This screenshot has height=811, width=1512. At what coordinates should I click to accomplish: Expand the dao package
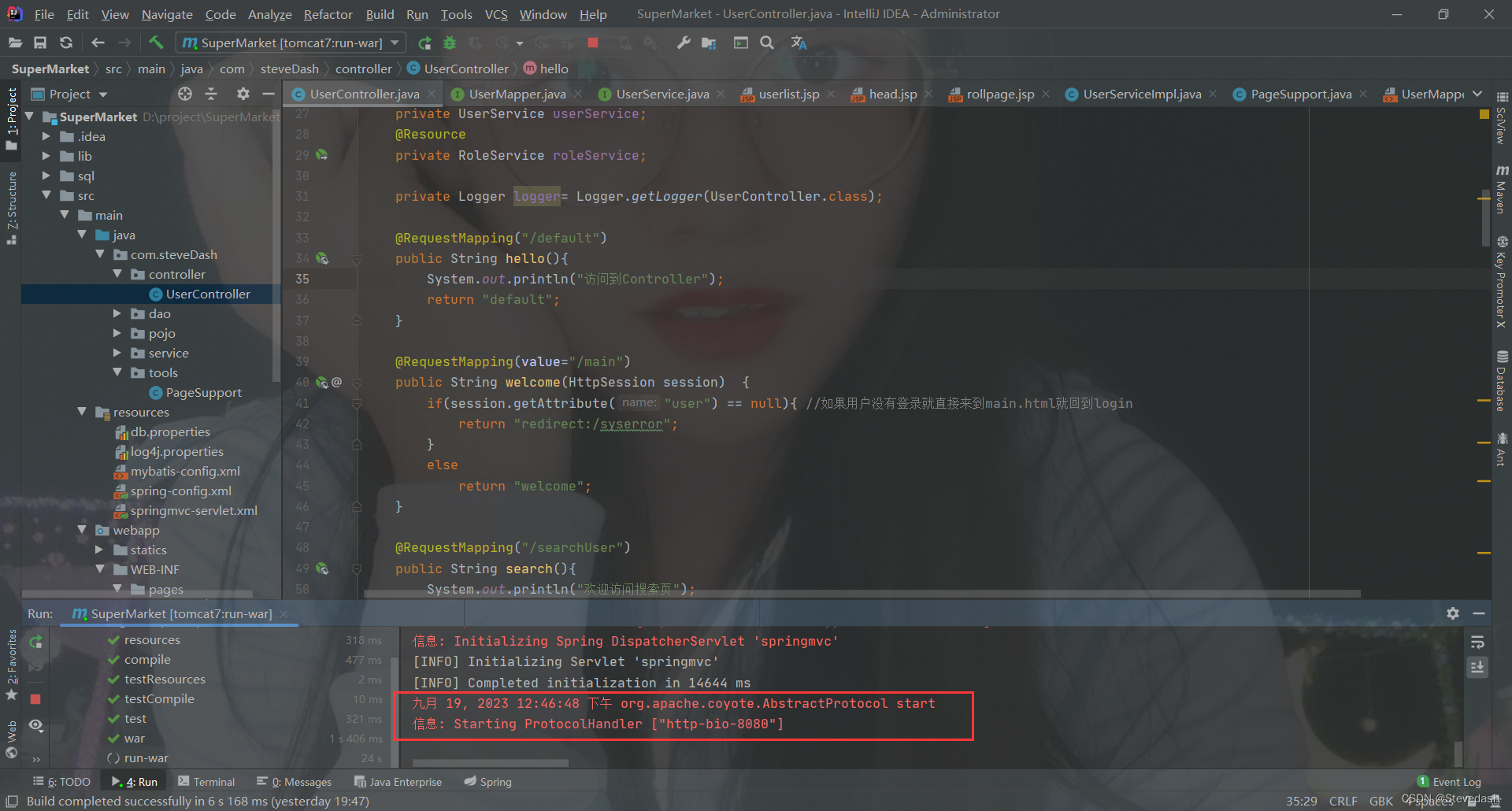pyautogui.click(x=117, y=313)
